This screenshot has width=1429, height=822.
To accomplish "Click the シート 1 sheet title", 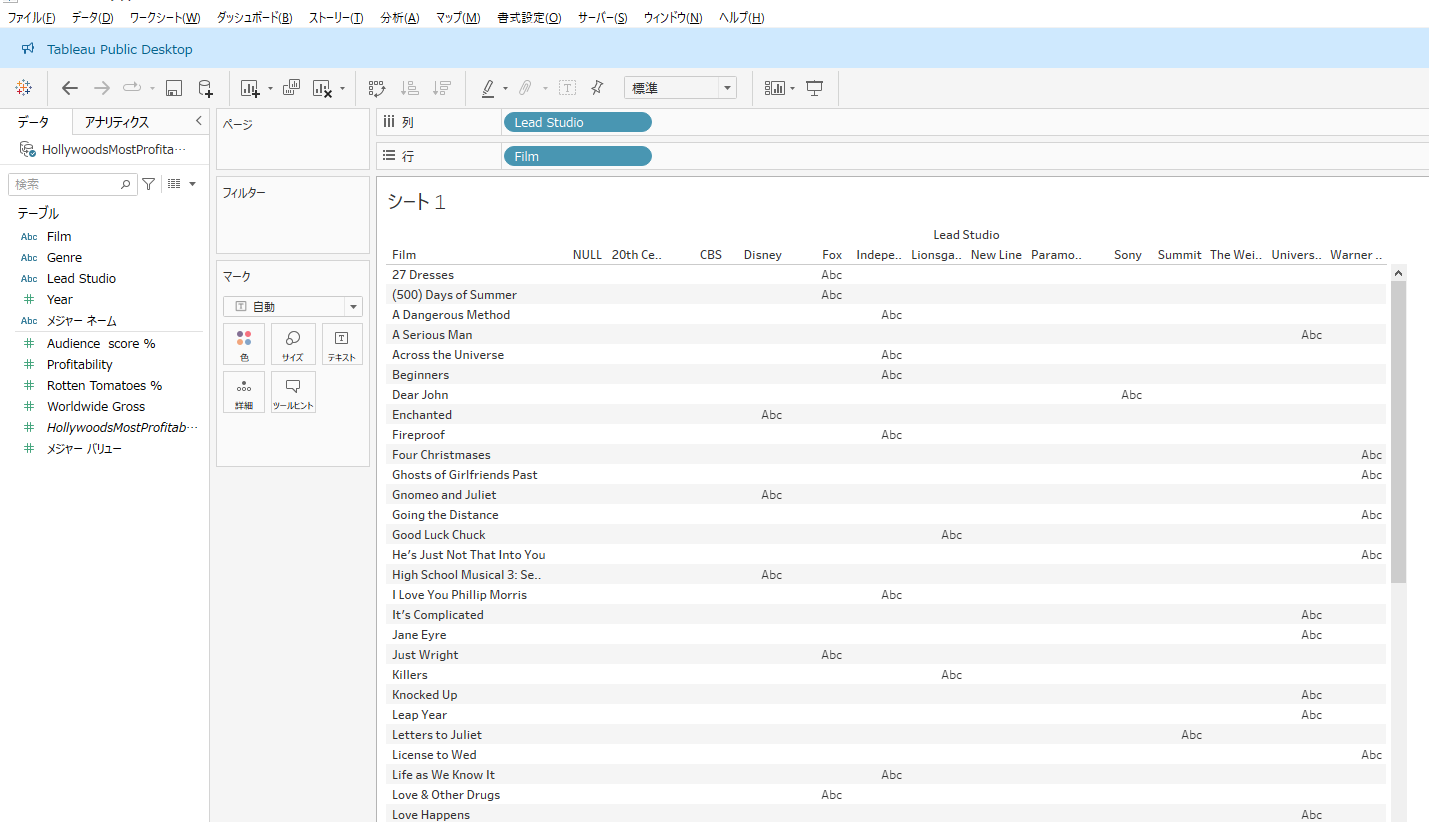I will coord(416,202).
